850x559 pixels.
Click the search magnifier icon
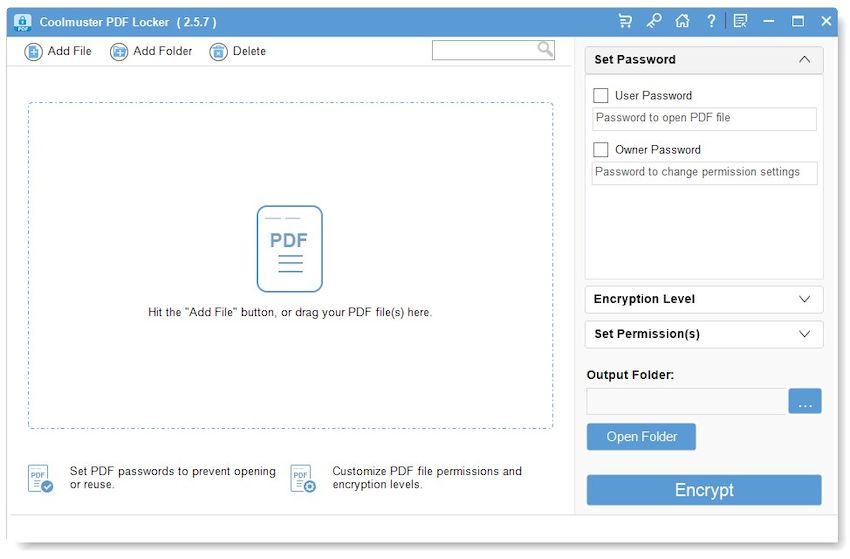(545, 49)
